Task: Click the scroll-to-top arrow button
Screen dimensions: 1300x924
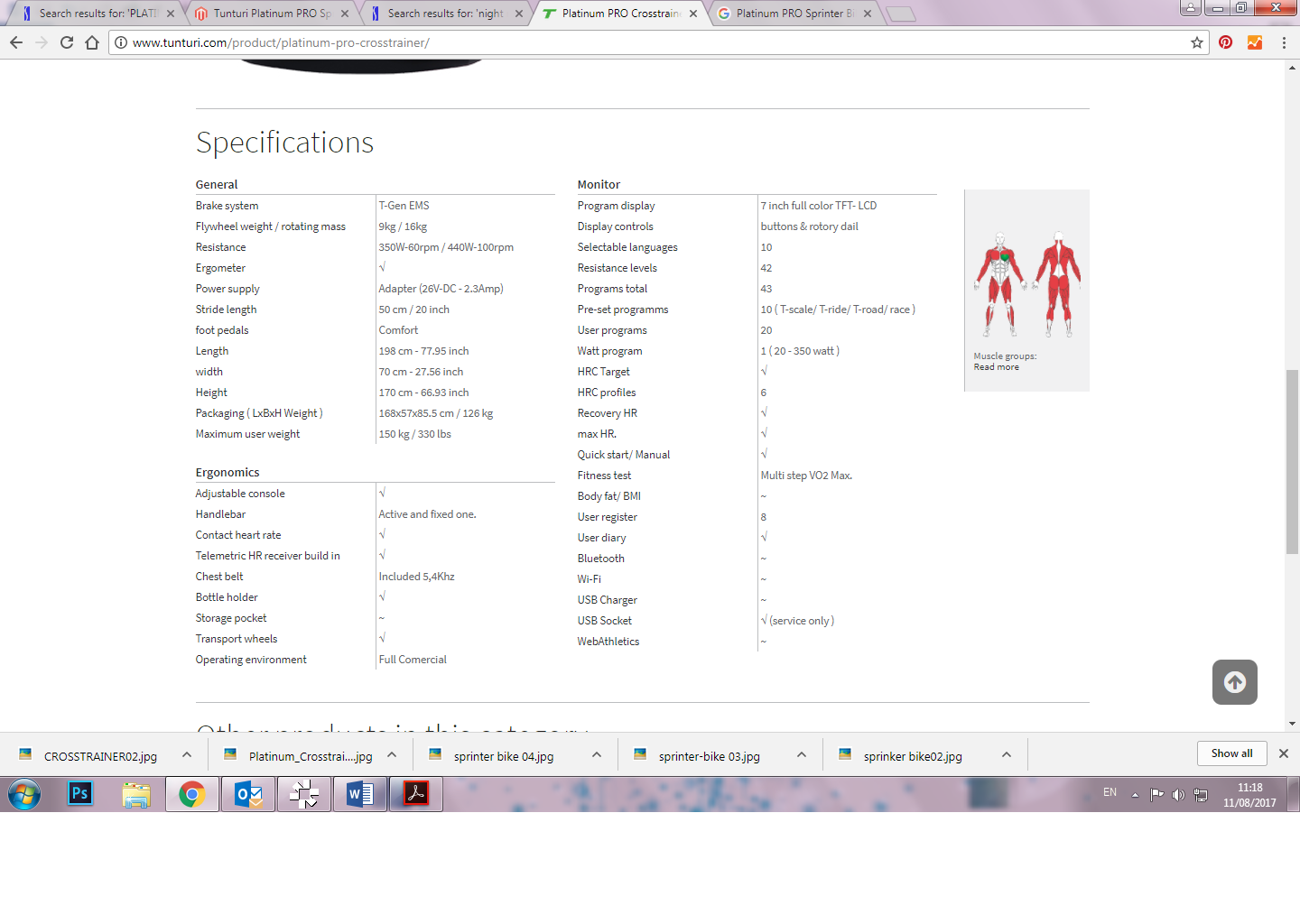Action: coord(1234,682)
